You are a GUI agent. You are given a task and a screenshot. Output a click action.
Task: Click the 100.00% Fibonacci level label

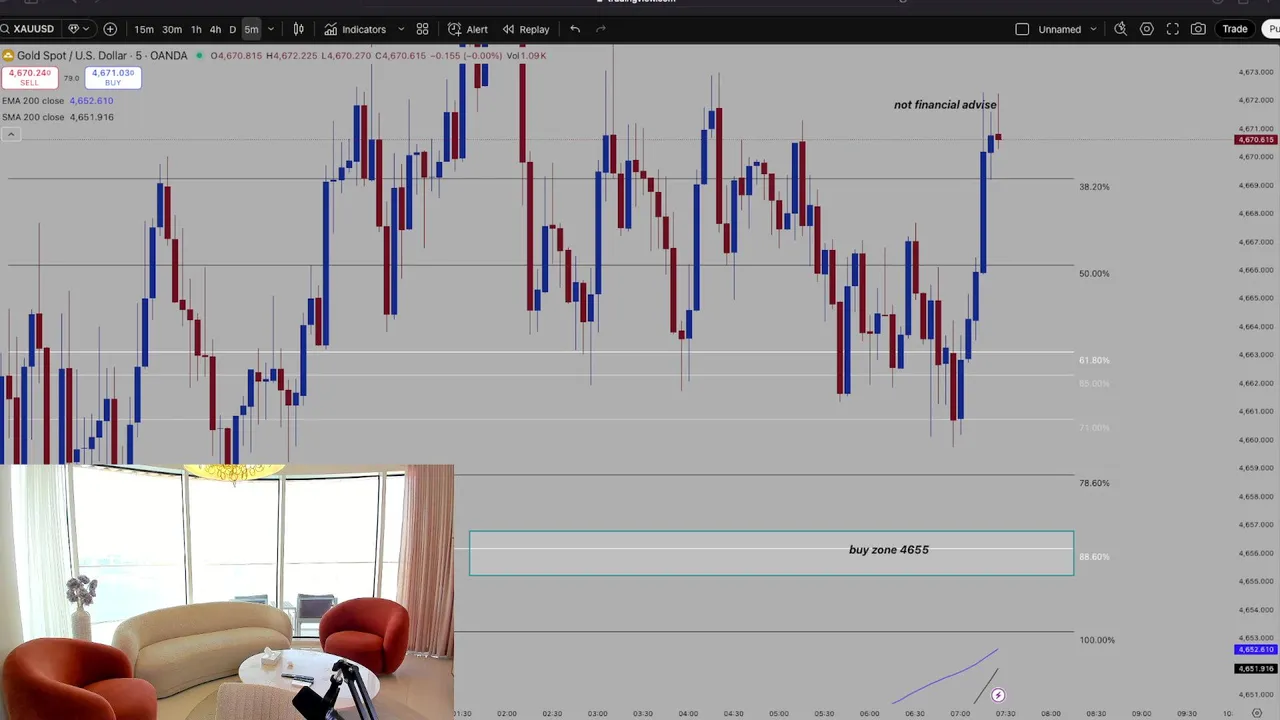point(1097,640)
